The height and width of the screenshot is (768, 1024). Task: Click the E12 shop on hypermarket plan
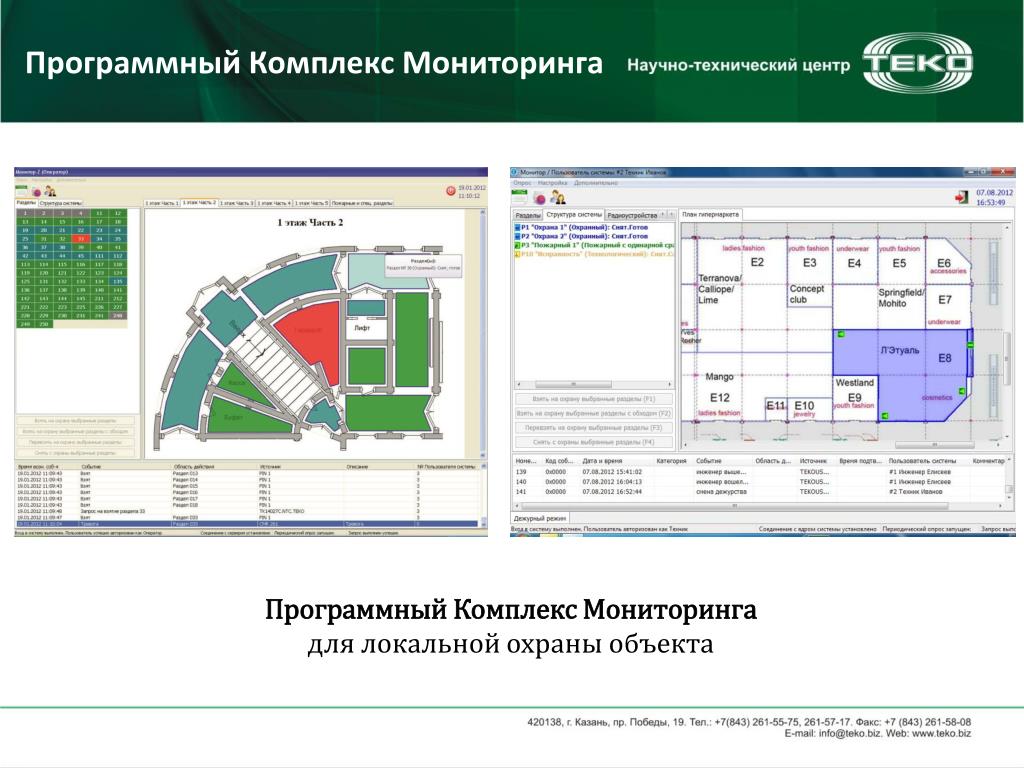pyautogui.click(x=720, y=397)
